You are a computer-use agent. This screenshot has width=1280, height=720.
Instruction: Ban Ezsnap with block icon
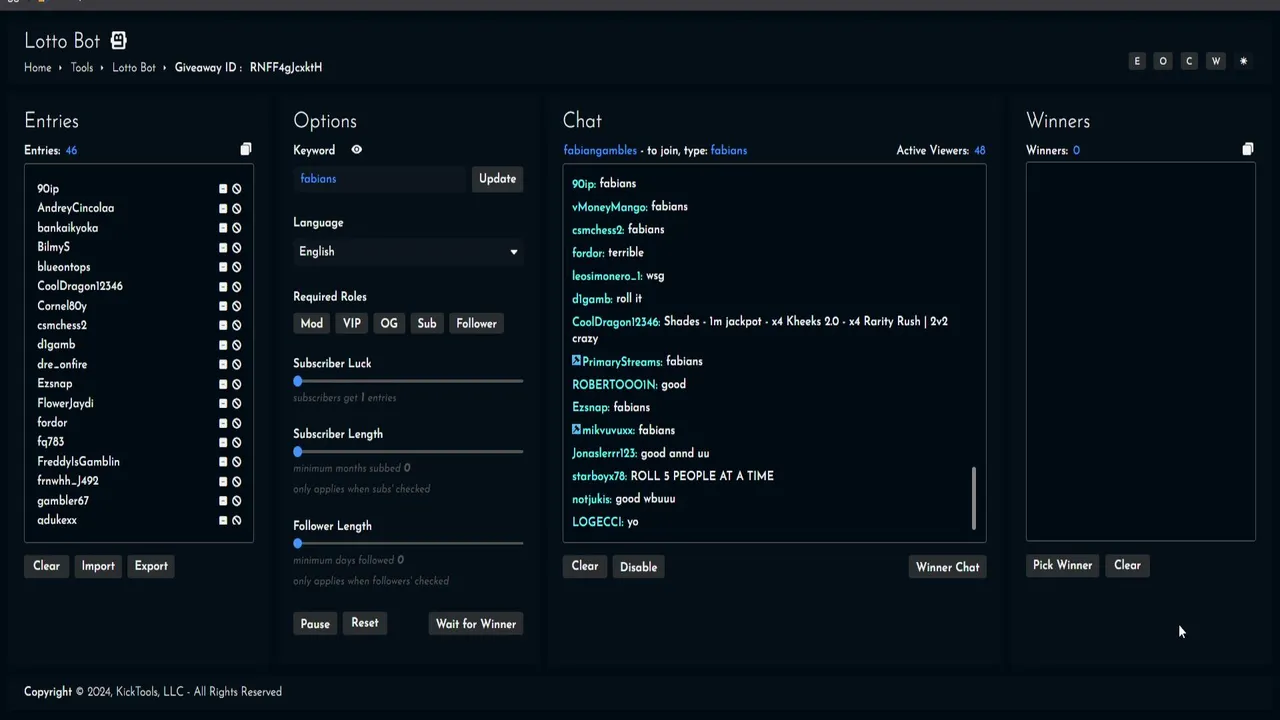click(x=237, y=384)
